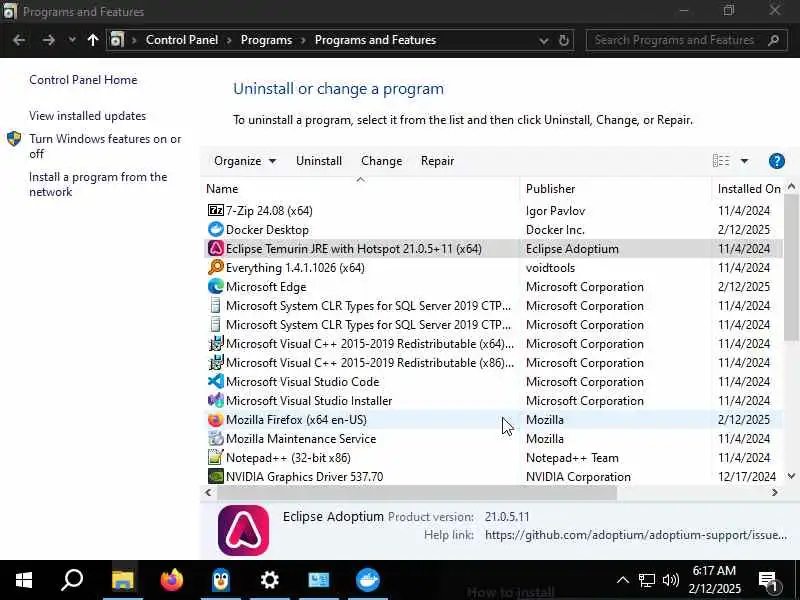Screen dimensions: 800x600
Task: Open Docker Desktop from the taskbar
Action: (368, 580)
